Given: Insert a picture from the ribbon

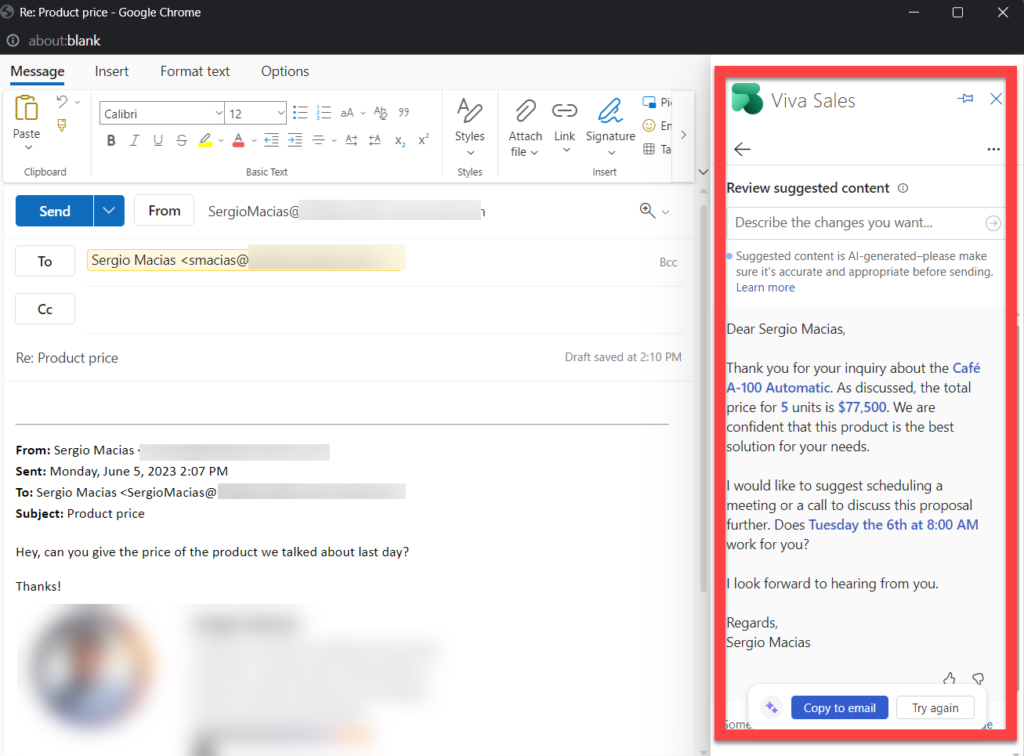Looking at the screenshot, I should coord(649,102).
